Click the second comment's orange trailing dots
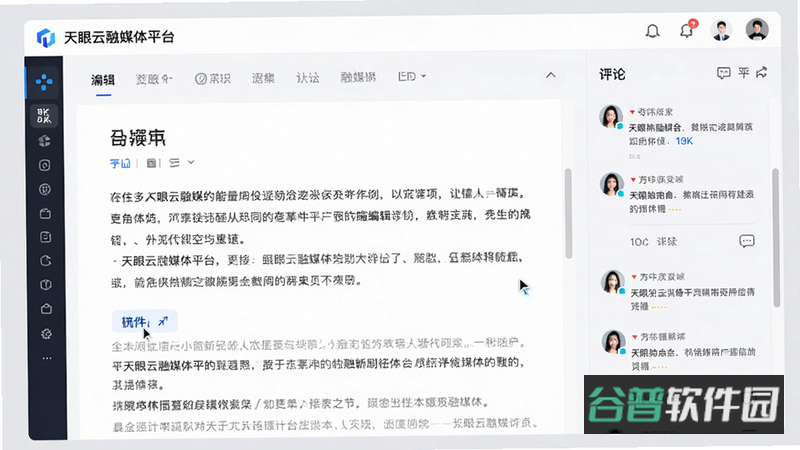 point(674,209)
